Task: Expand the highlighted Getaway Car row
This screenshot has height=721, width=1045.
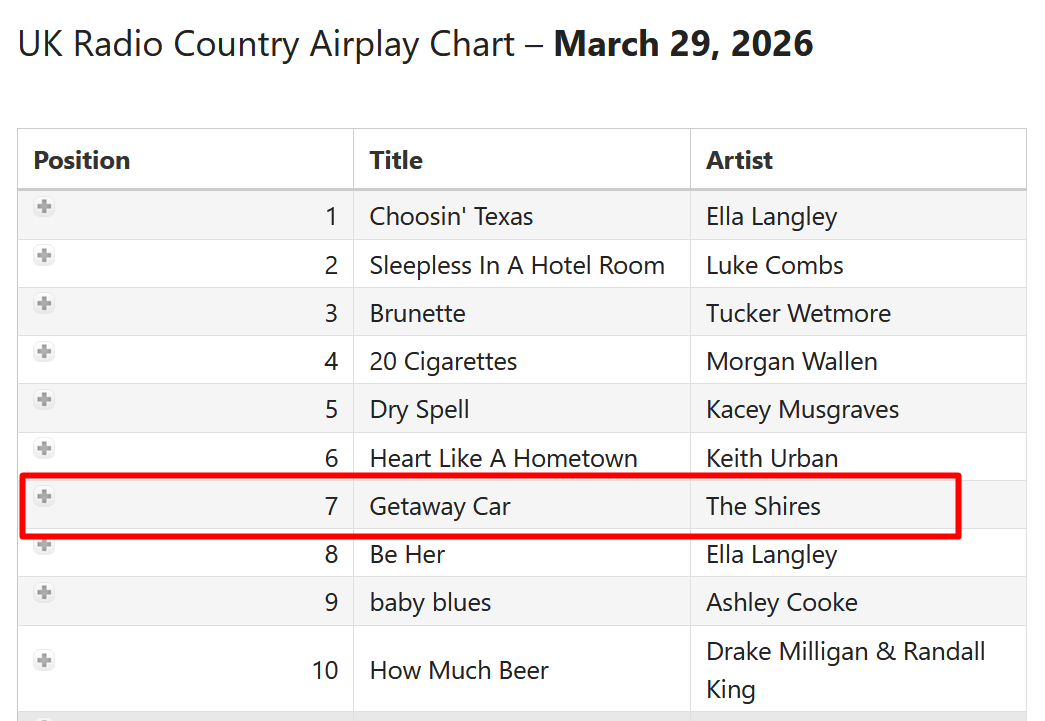Action: (x=43, y=496)
